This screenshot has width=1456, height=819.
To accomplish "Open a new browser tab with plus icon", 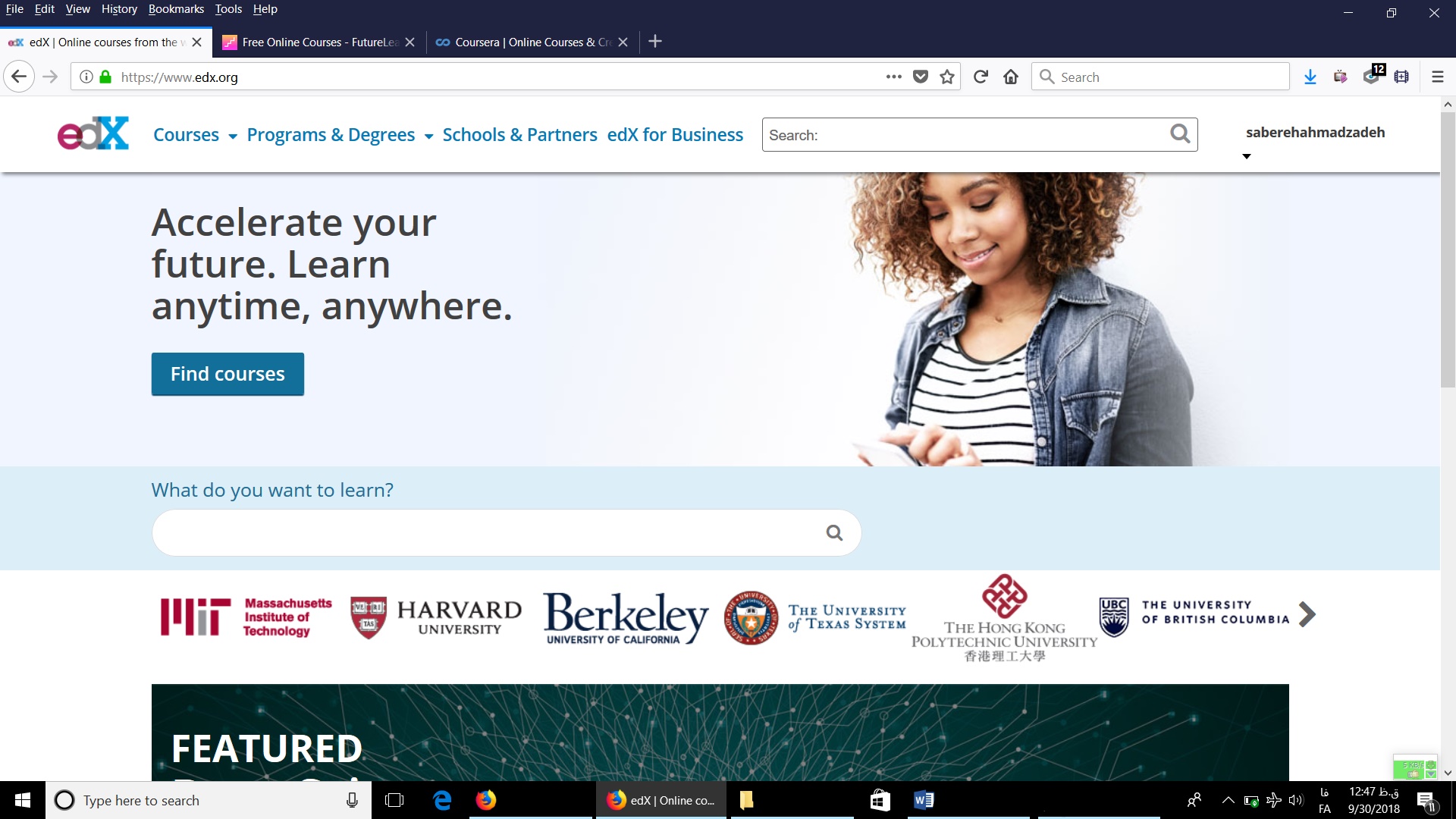I will 656,41.
